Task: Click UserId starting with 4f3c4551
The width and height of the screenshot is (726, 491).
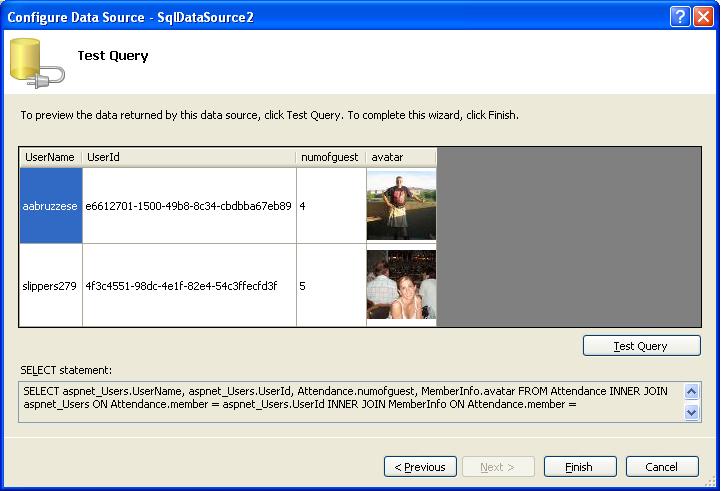Action: pos(189,285)
